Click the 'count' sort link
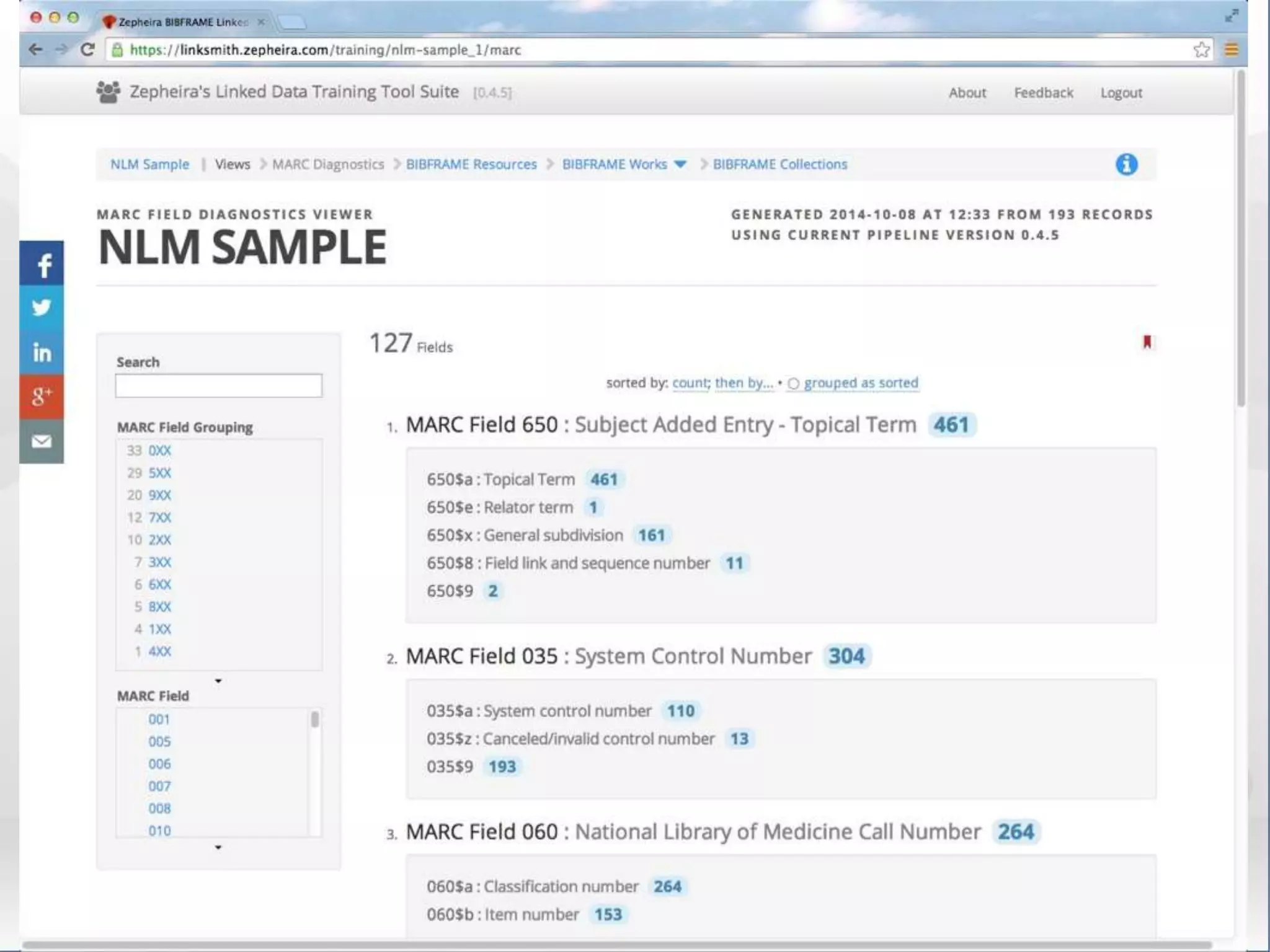The image size is (1270, 952). 690,383
